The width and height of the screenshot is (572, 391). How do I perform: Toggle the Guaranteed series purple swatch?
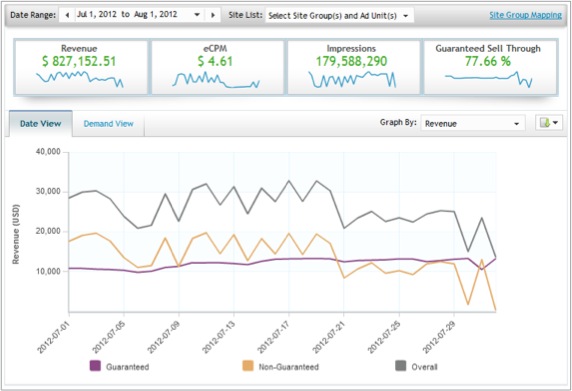coord(95,366)
